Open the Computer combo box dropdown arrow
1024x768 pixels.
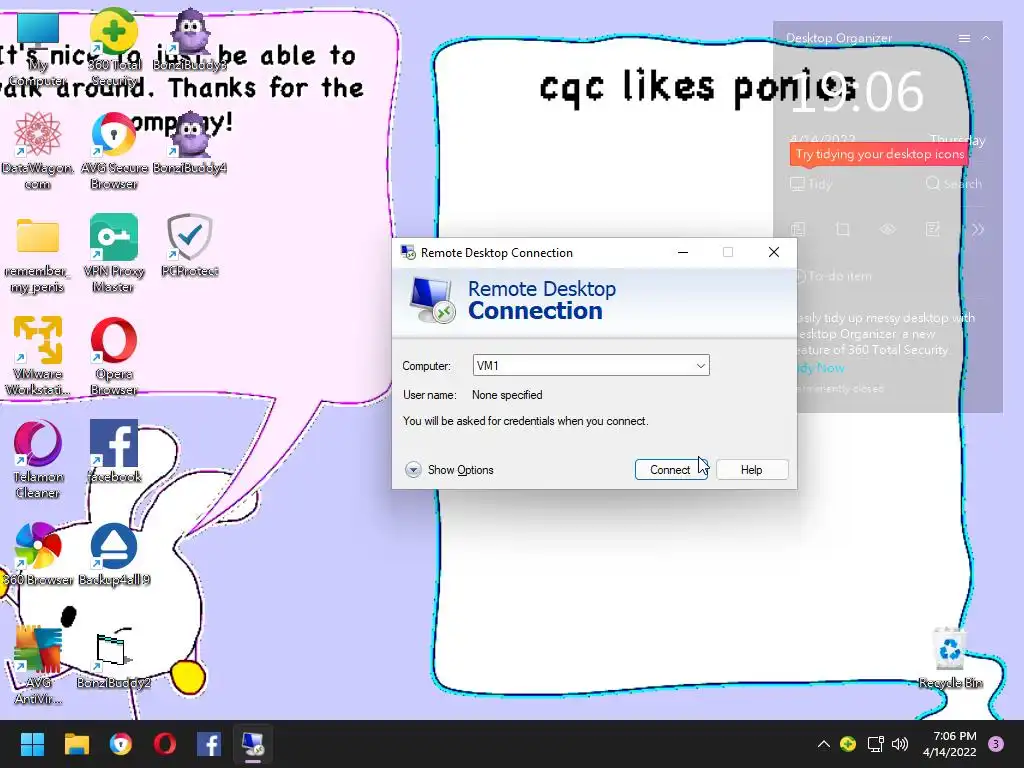pos(701,366)
